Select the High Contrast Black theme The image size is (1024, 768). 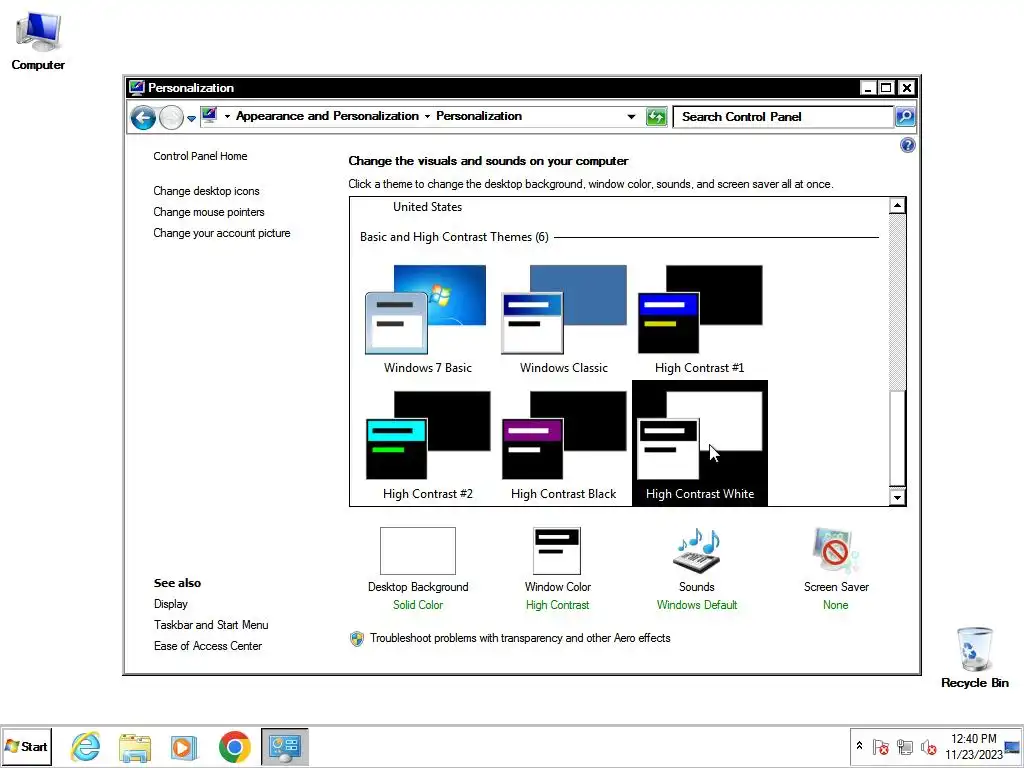564,444
